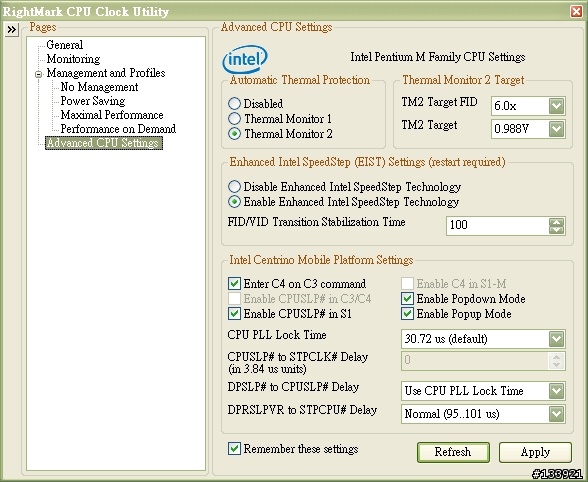This screenshot has width=588, height=482.
Task: Toggle Enable Popup Mode checkbox
Action: [x=408, y=314]
